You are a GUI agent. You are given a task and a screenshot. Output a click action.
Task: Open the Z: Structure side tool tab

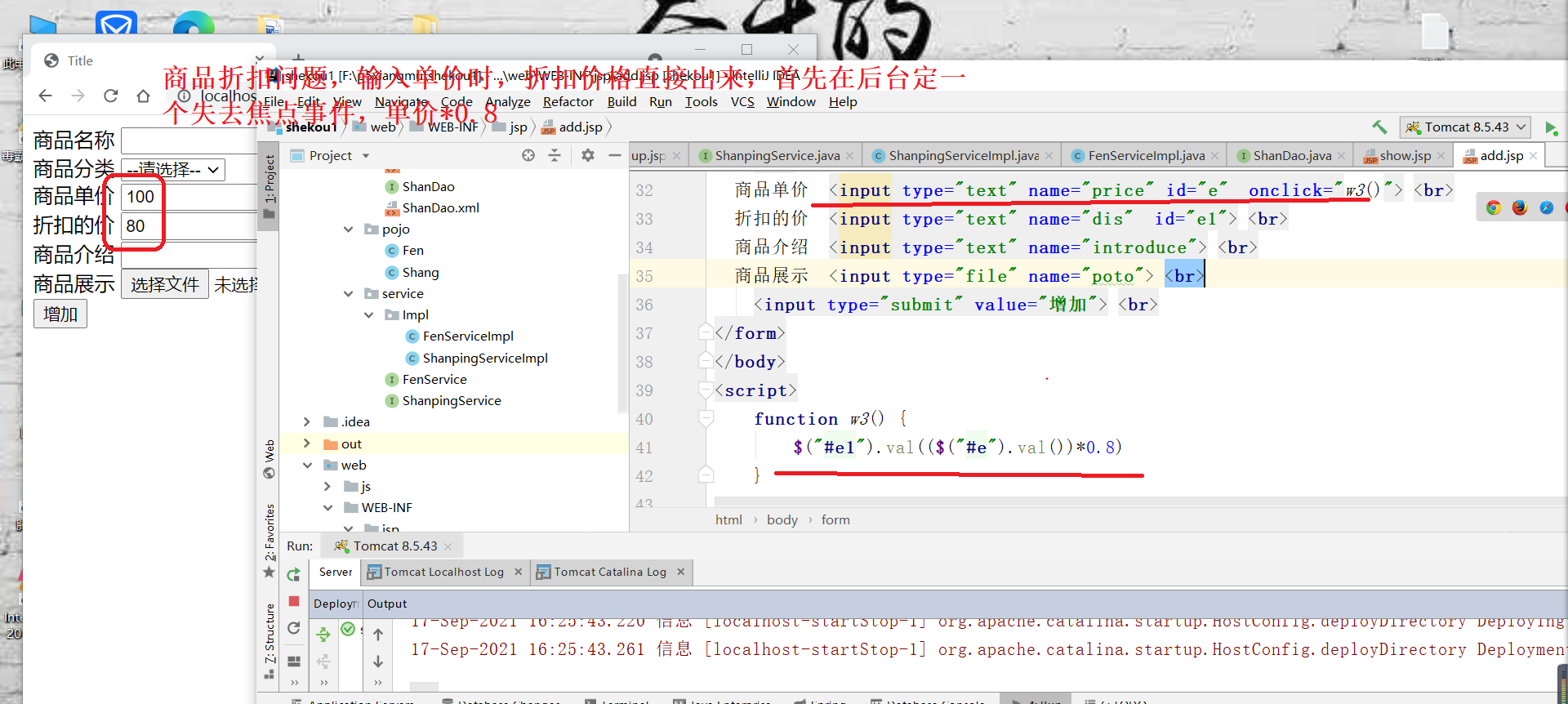click(269, 641)
